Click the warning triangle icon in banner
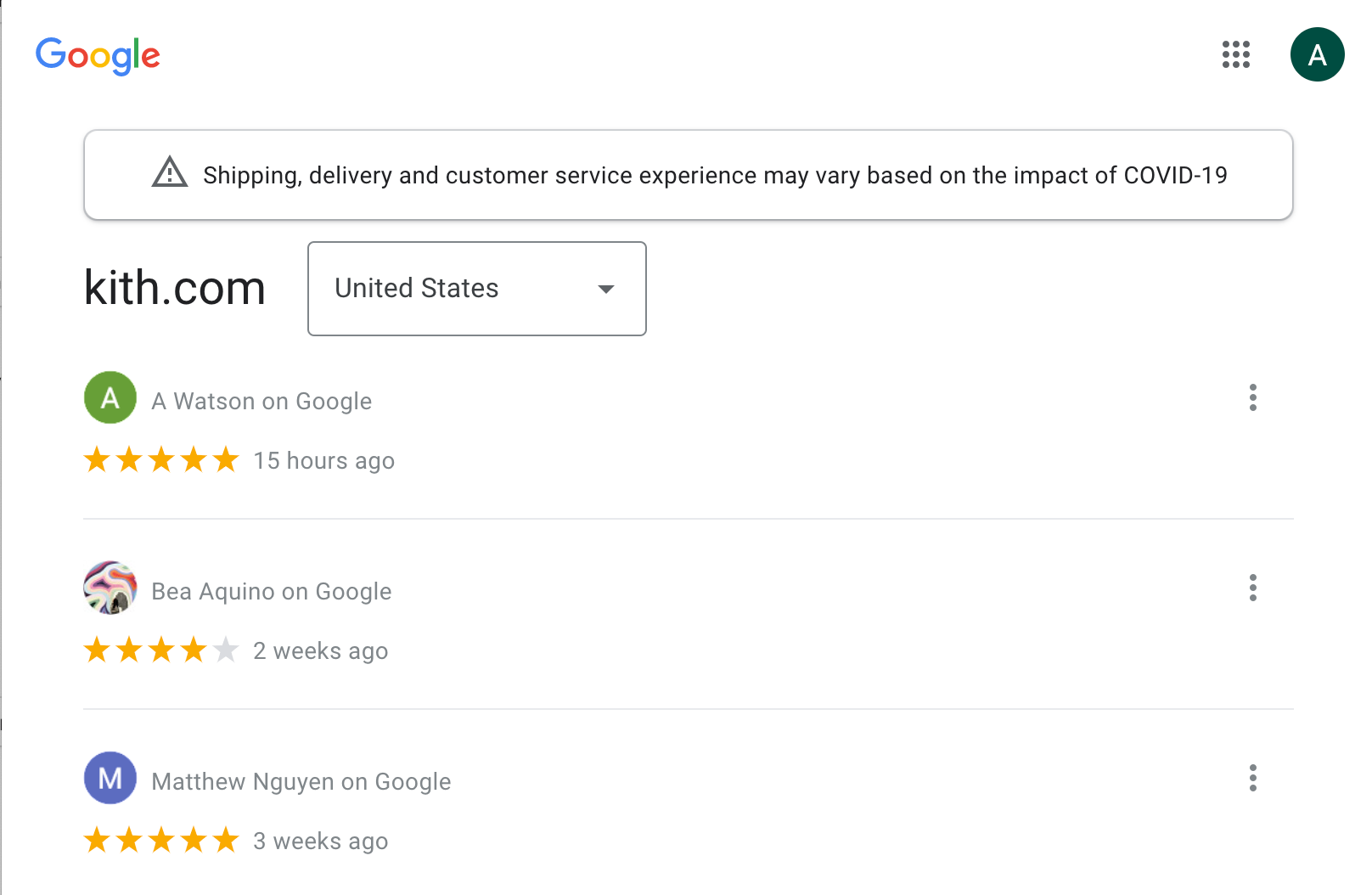This screenshot has height=895, width=1372. [170, 172]
